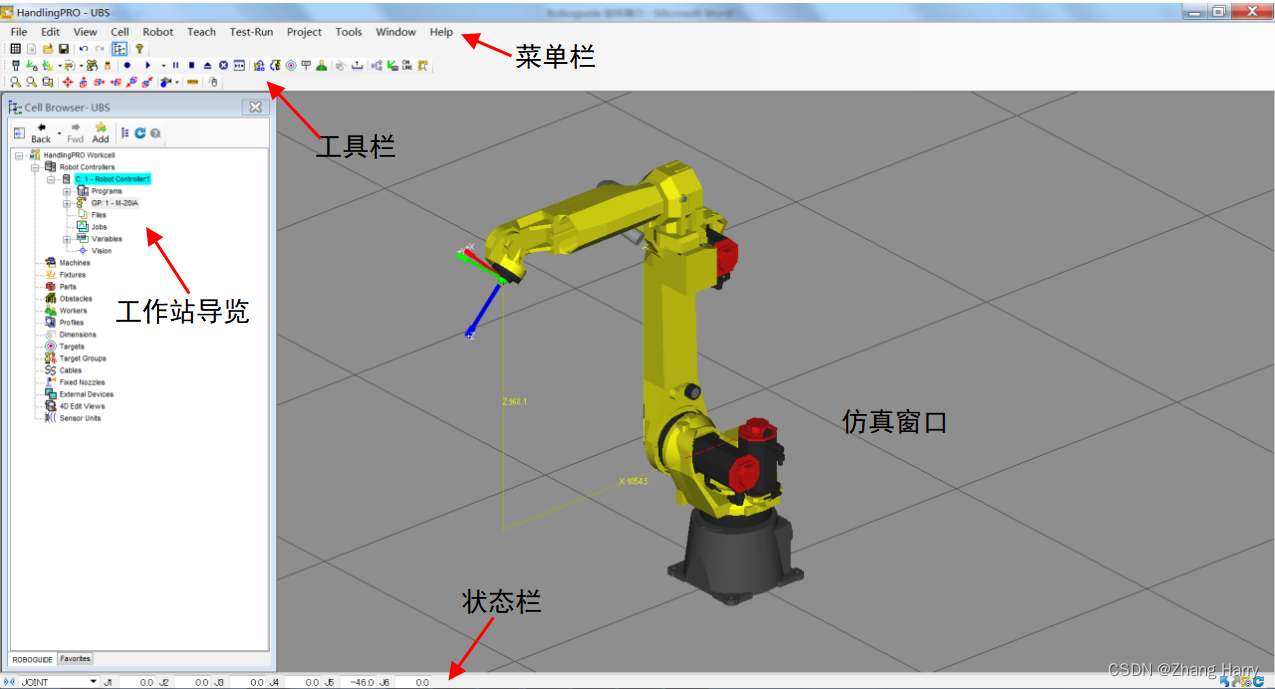This screenshot has height=689, width=1275.
Task: Click the green worker figure toolbar icon
Action: (321, 65)
